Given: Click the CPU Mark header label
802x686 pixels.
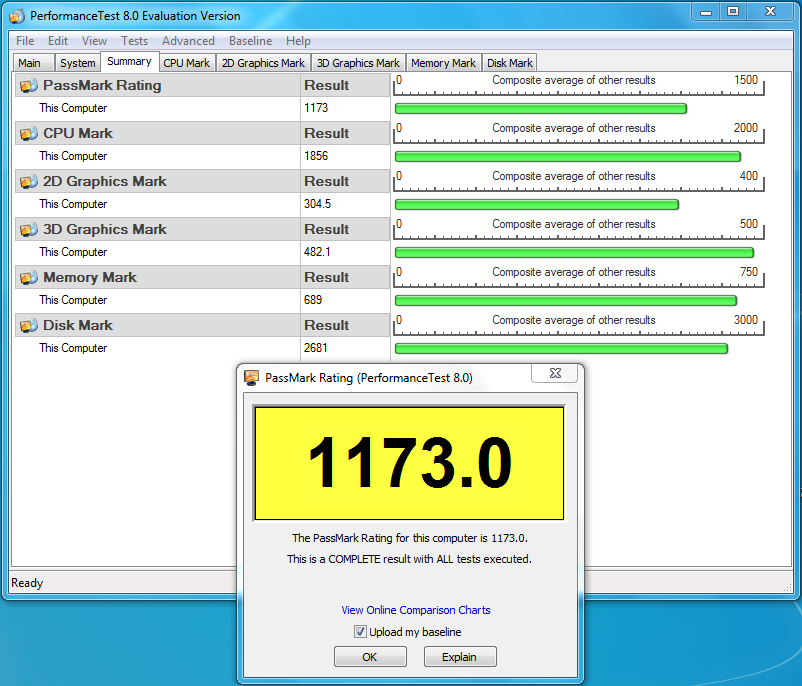Looking at the screenshot, I should tap(78, 134).
